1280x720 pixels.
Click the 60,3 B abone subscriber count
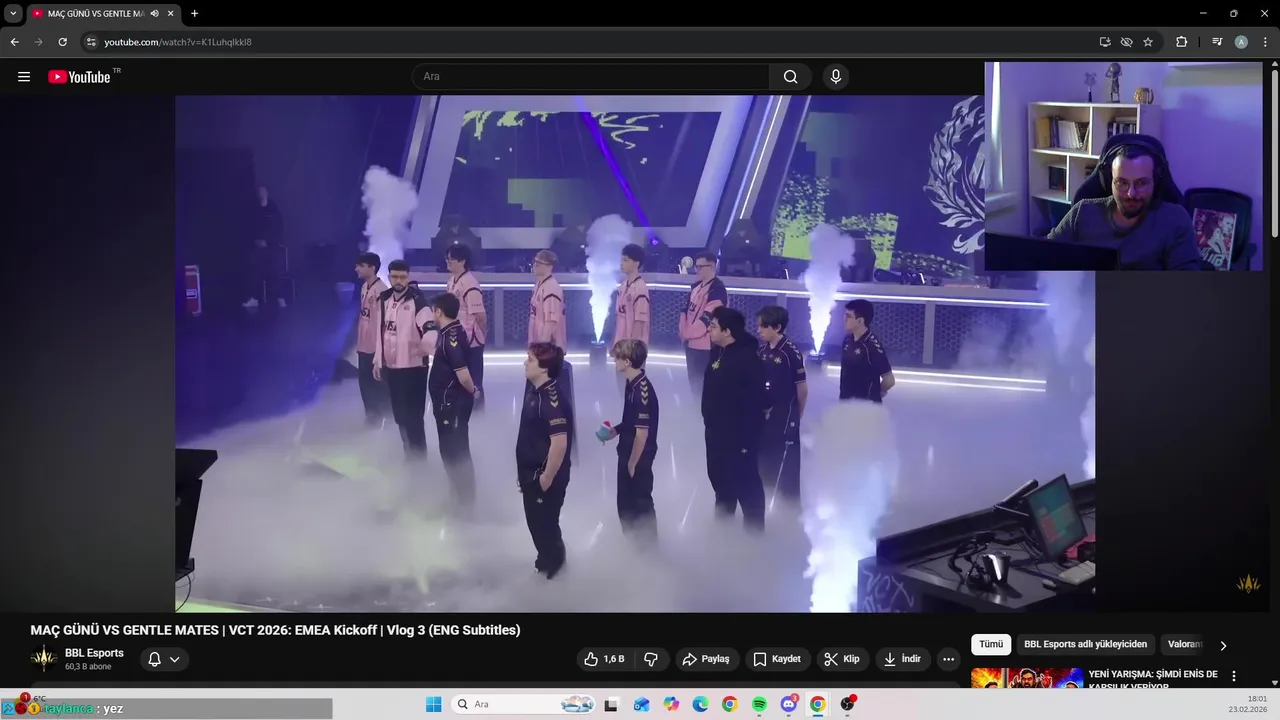[88, 667]
